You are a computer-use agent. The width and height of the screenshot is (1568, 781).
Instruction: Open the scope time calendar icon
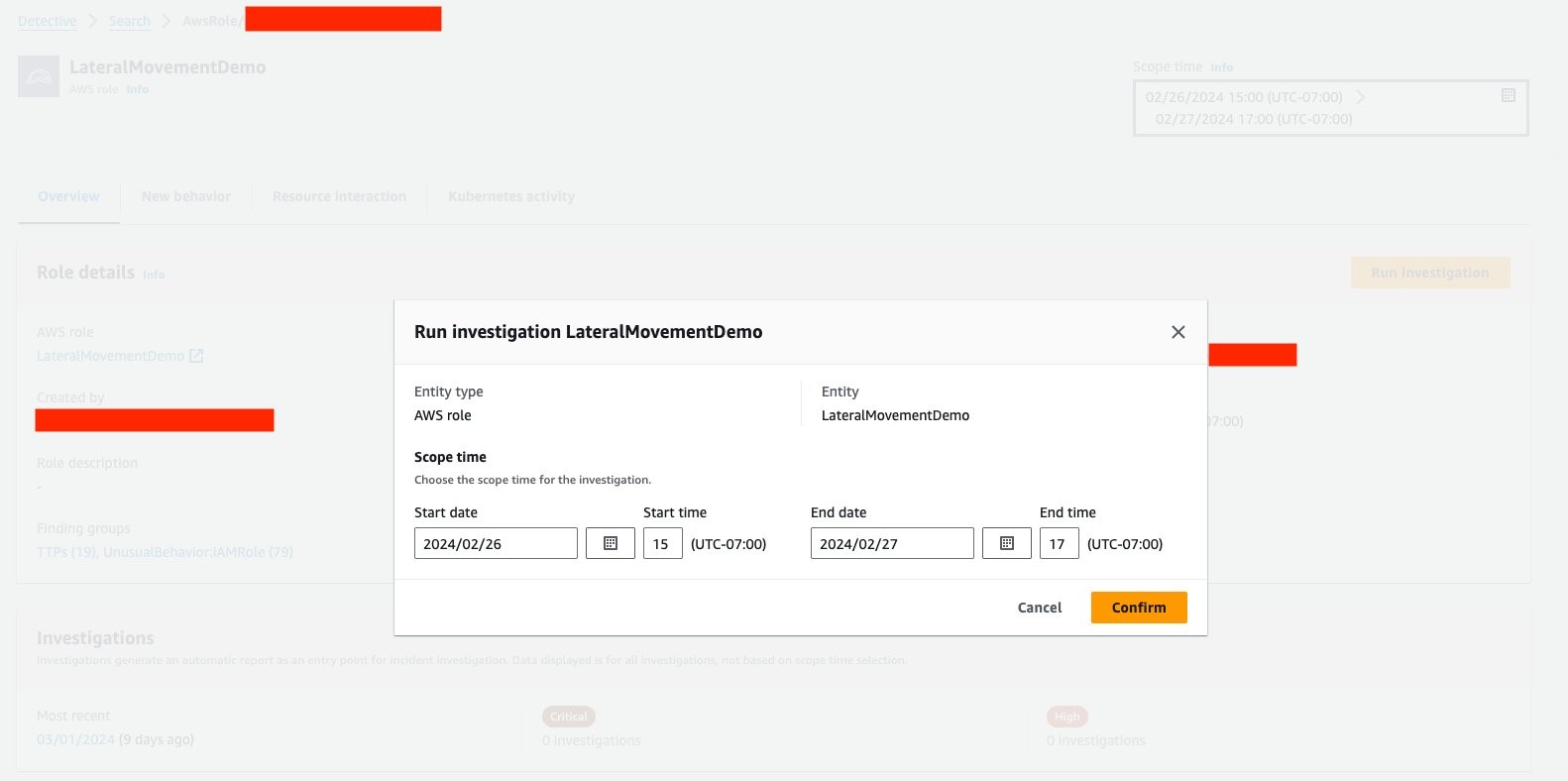(1509, 95)
